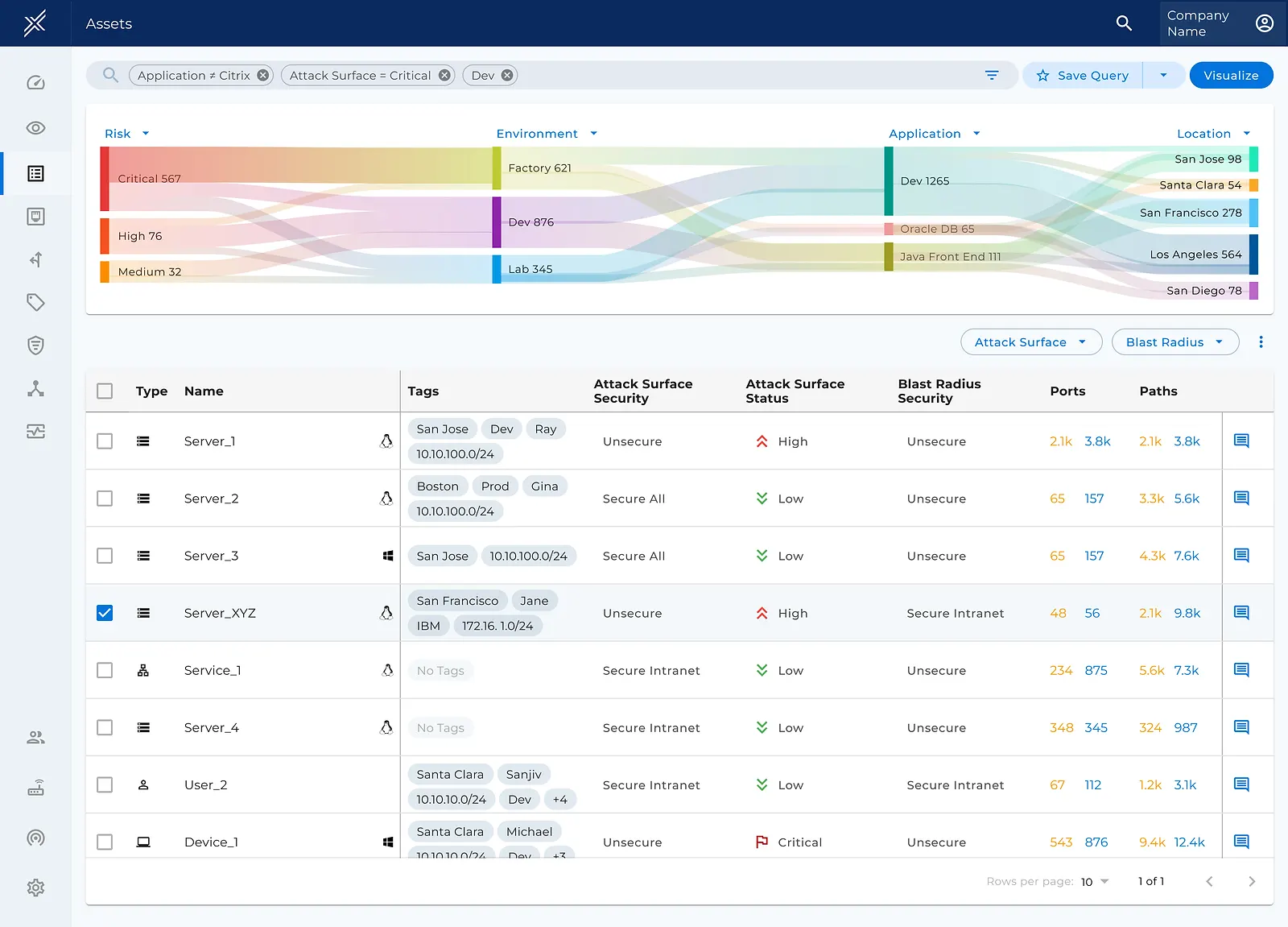
Task: Select the User_2 row checkbox
Action: point(105,784)
